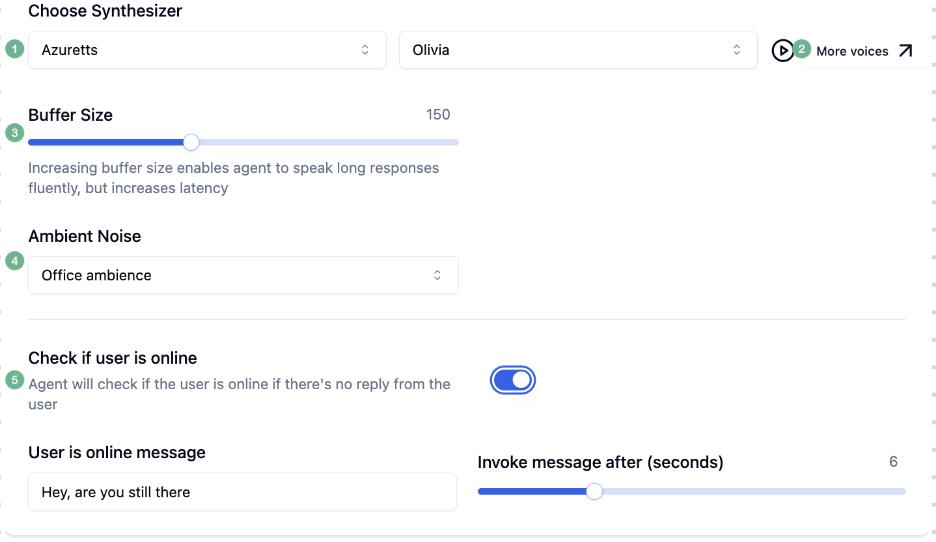Click the User is online message field
The height and width of the screenshot is (542, 936).
[242, 492]
